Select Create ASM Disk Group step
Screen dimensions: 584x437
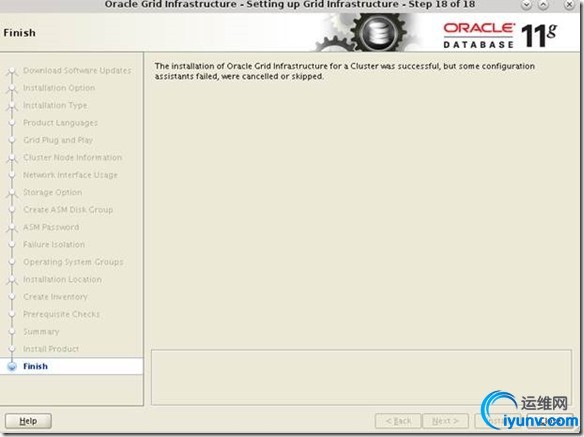coord(68,210)
